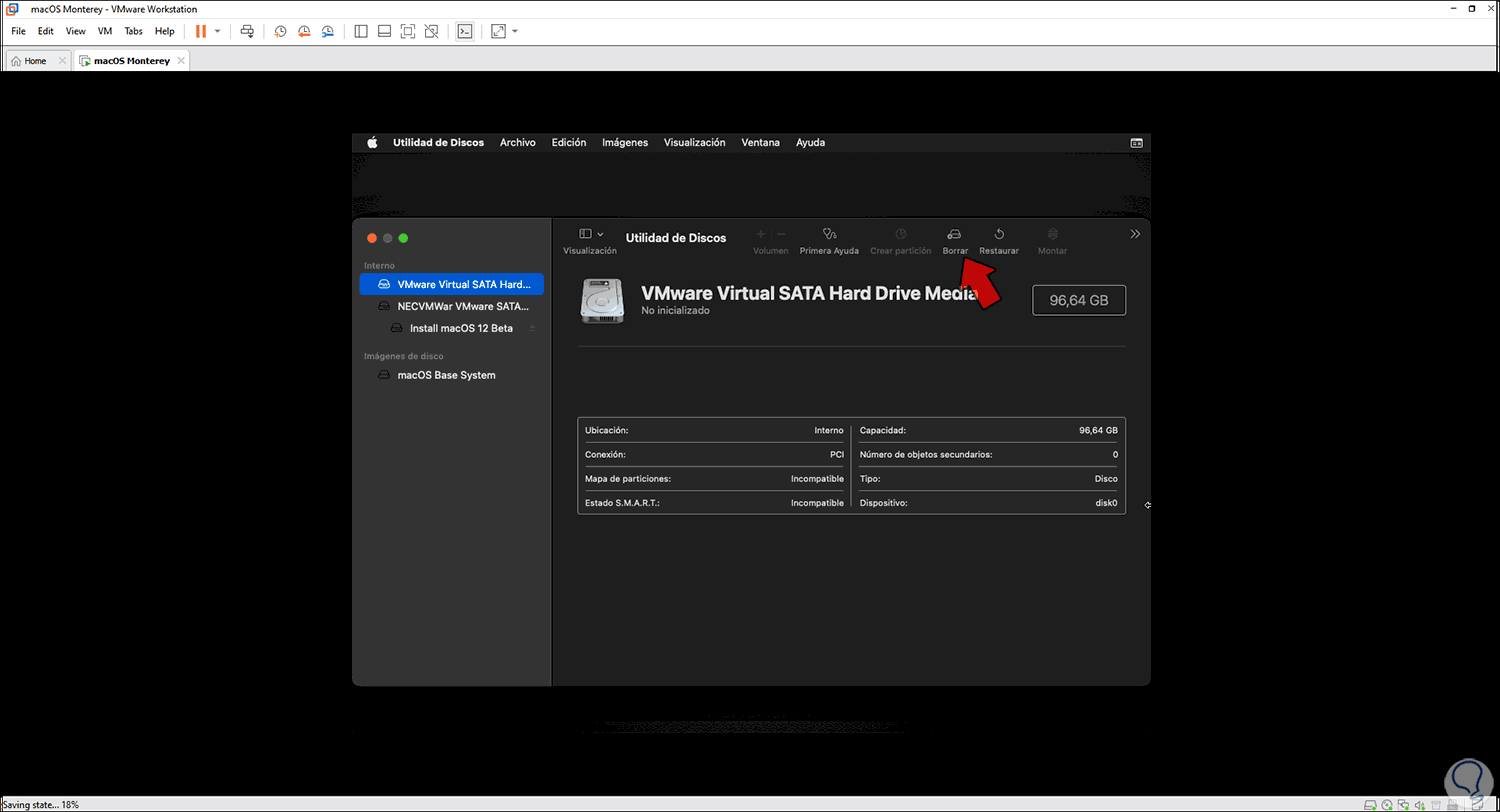The height and width of the screenshot is (812, 1500).
Task: Open the Archivo menu
Action: pos(518,142)
